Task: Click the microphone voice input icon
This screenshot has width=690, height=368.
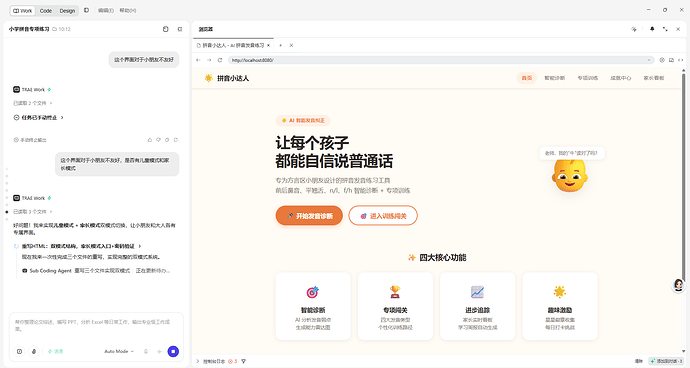Action: tap(146, 351)
